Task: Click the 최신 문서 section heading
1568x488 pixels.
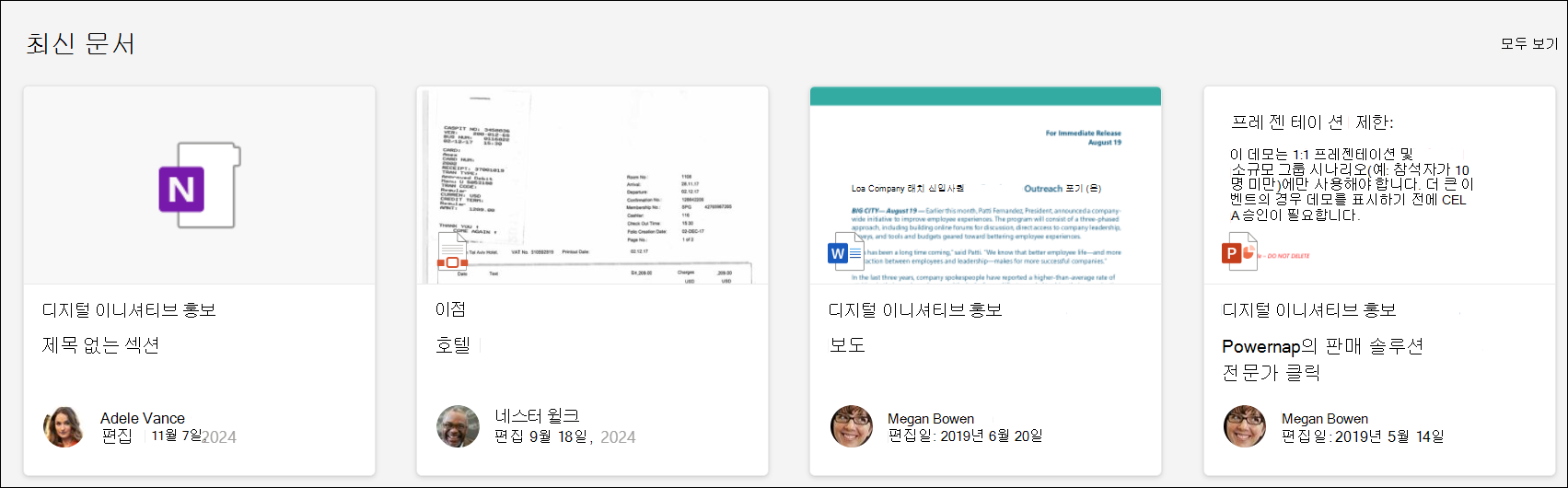Action: [81, 43]
